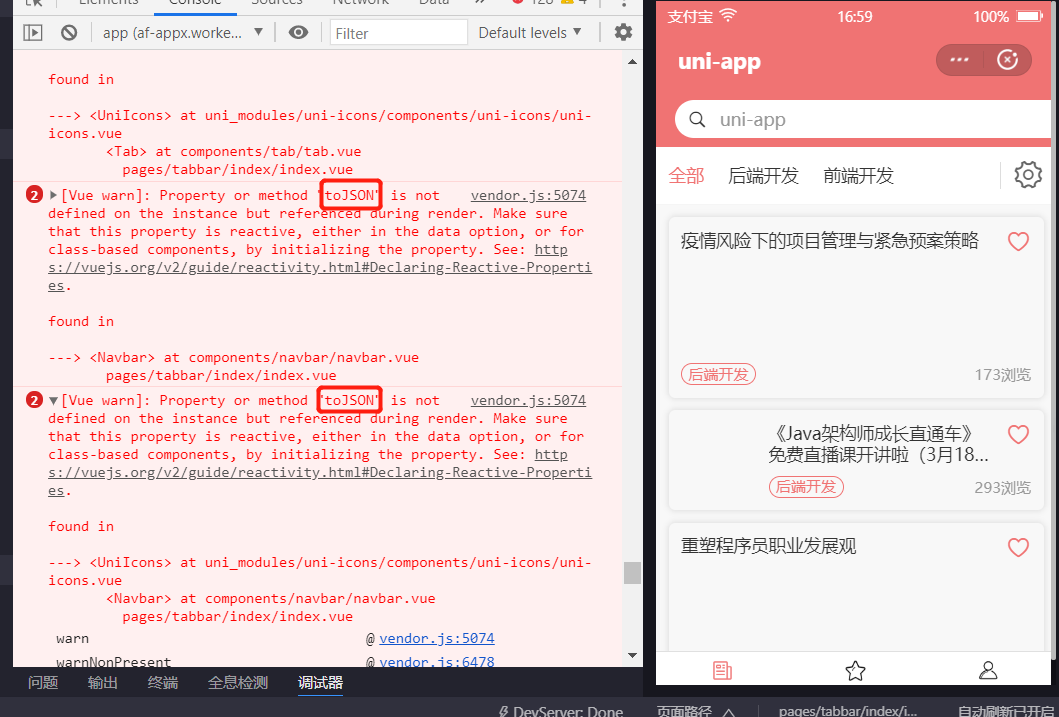1059x717 pixels.
Task: Close mini program with circle-x icon
Action: (x=1008, y=60)
